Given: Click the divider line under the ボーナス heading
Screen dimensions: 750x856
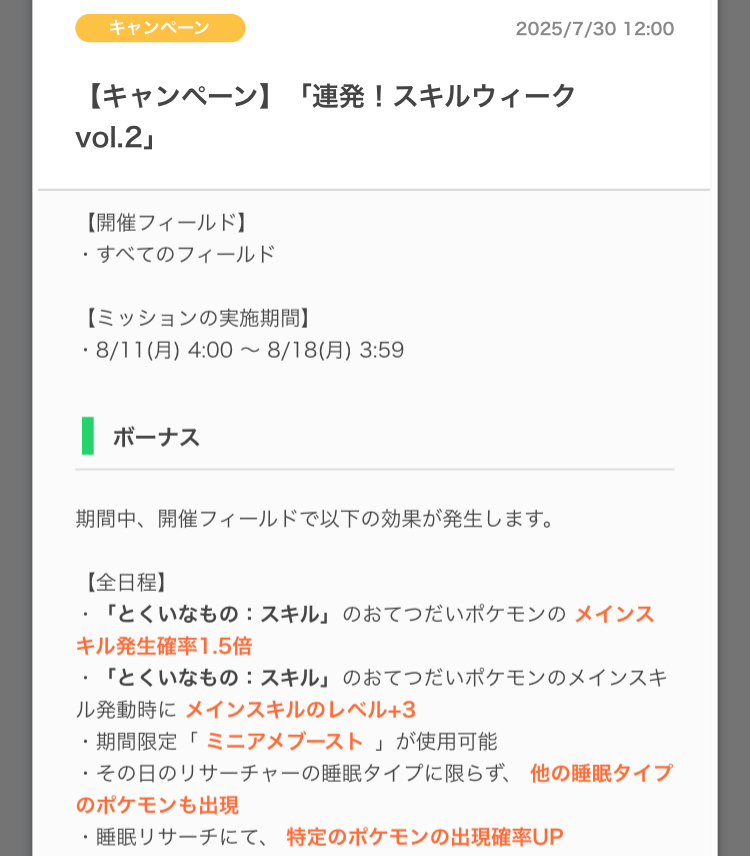Looking at the screenshot, I should 375,469.
